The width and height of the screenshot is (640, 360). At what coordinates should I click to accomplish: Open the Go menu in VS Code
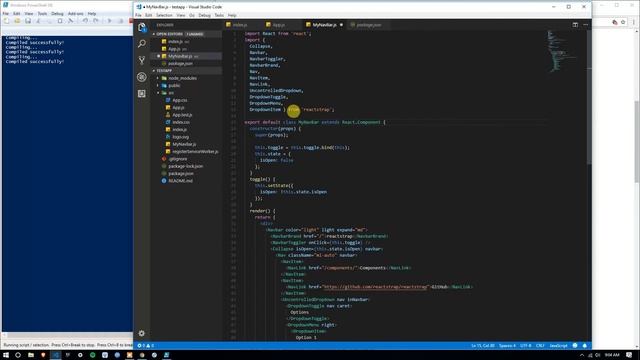click(191, 15)
